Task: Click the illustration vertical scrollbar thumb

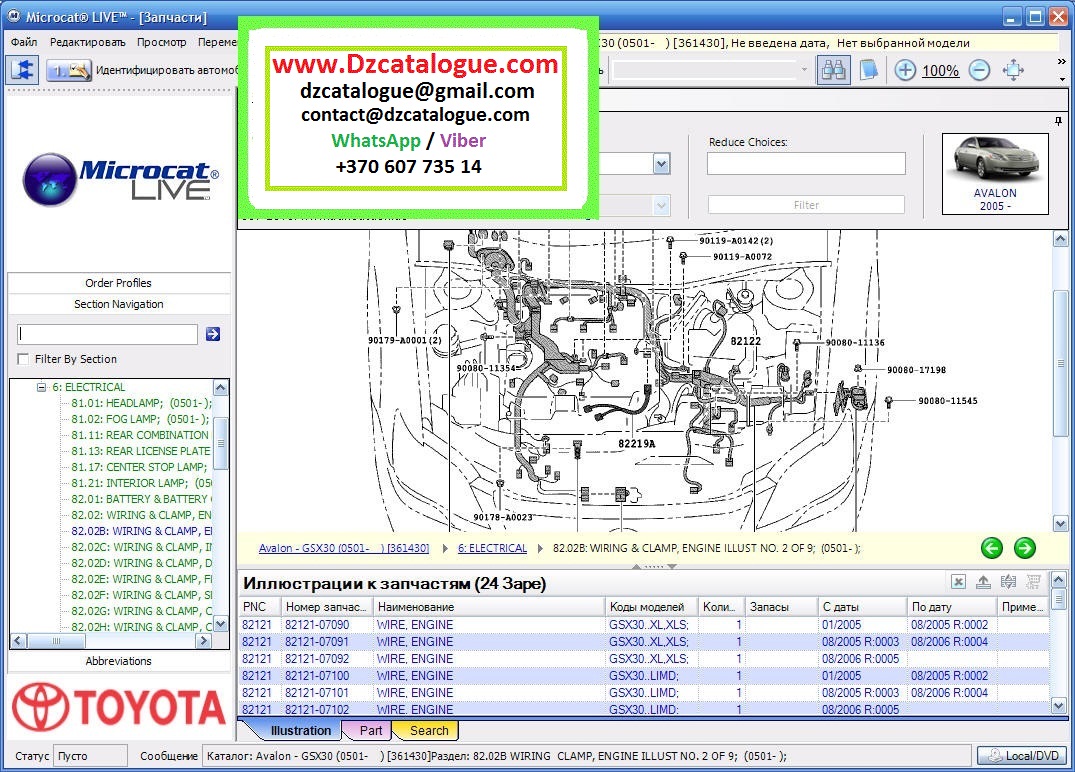Action: [1060, 363]
